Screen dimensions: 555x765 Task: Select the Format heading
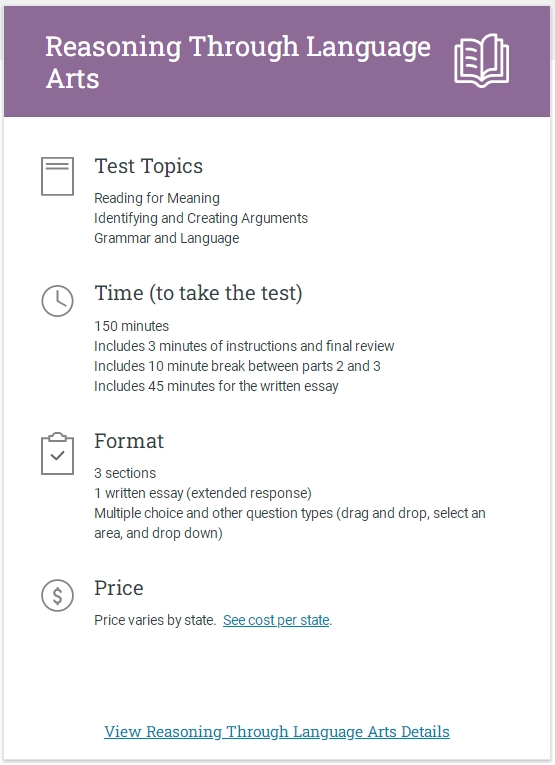(x=129, y=441)
